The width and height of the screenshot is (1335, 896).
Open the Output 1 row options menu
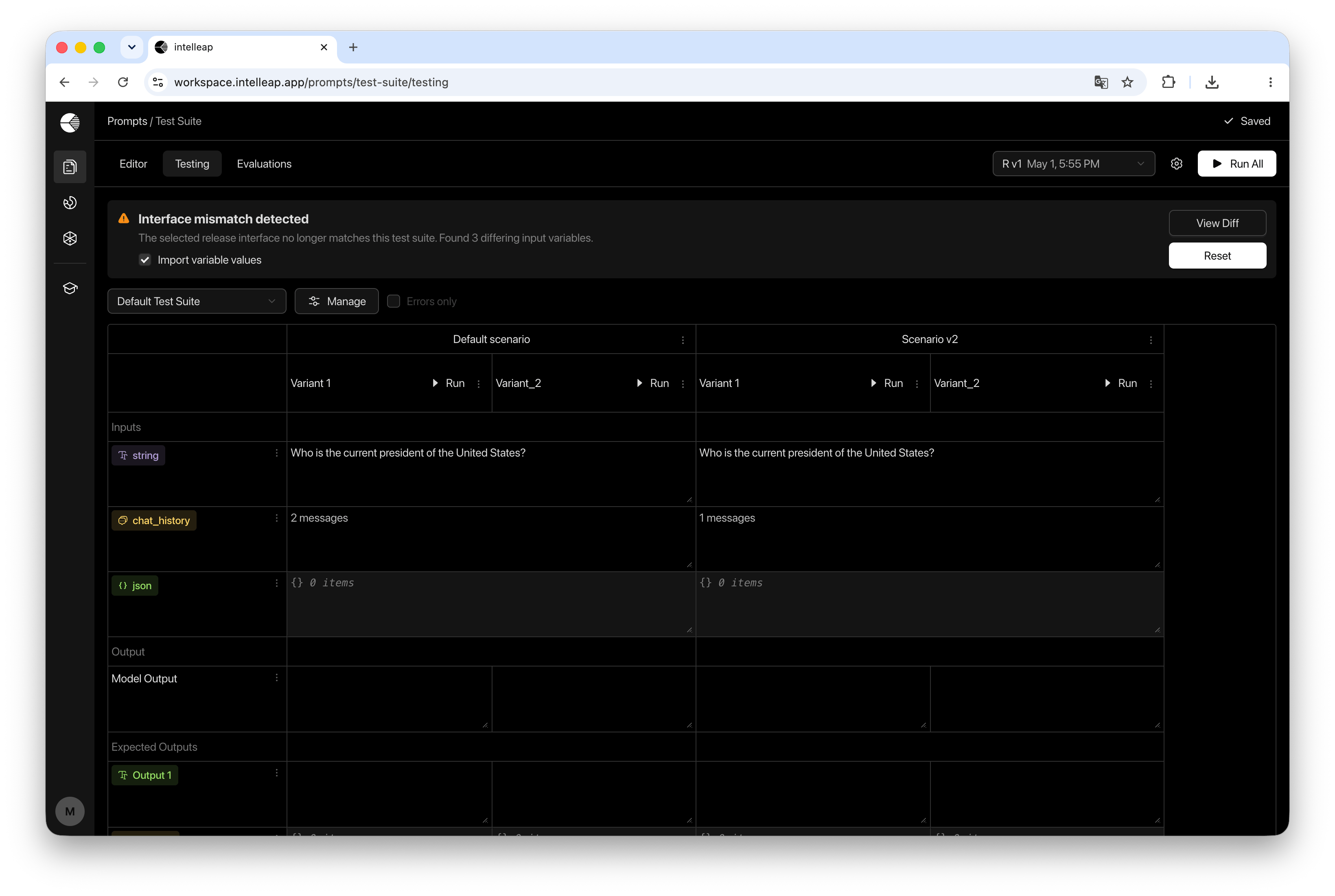(x=277, y=773)
